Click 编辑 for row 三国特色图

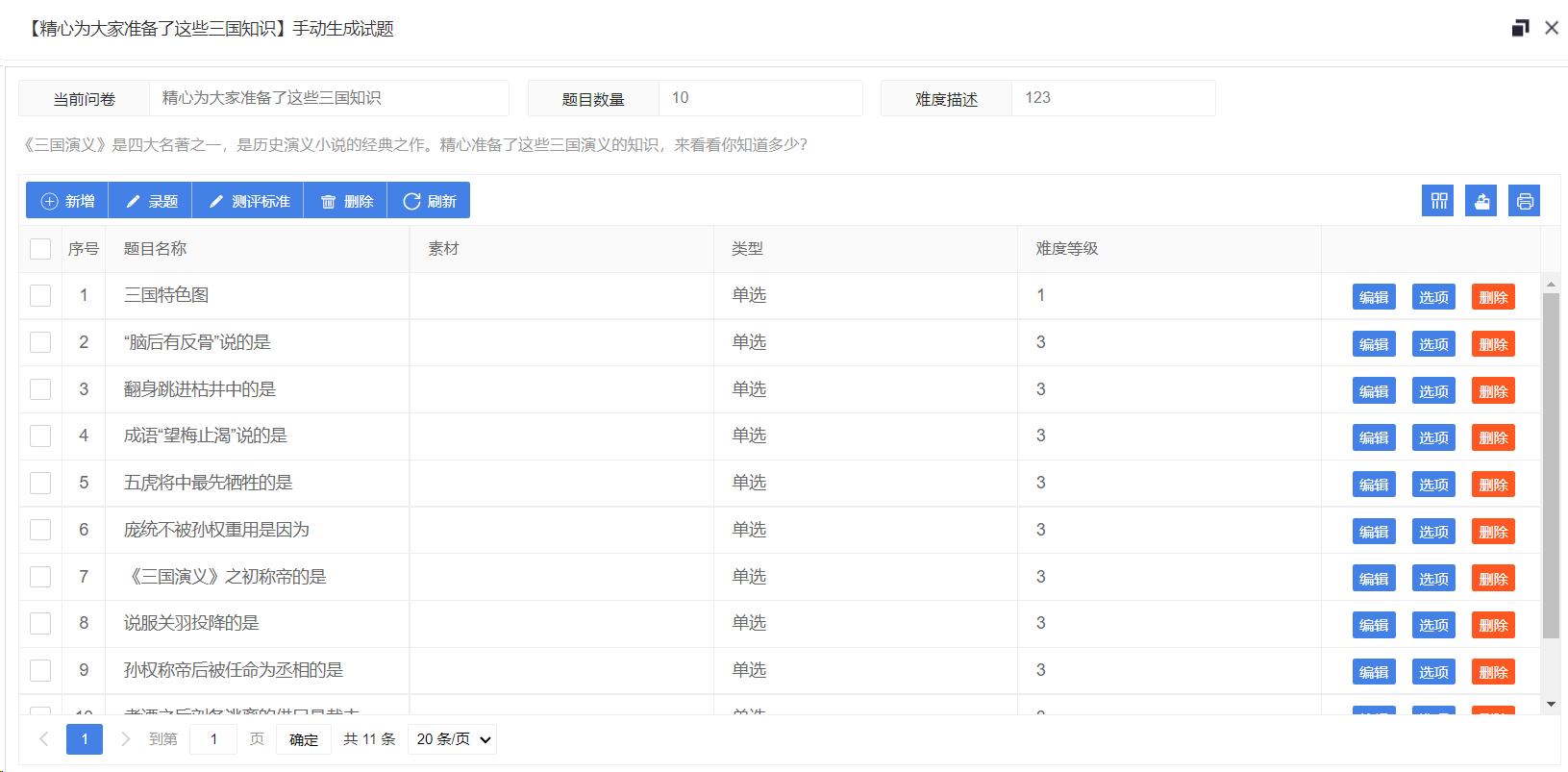(1374, 297)
